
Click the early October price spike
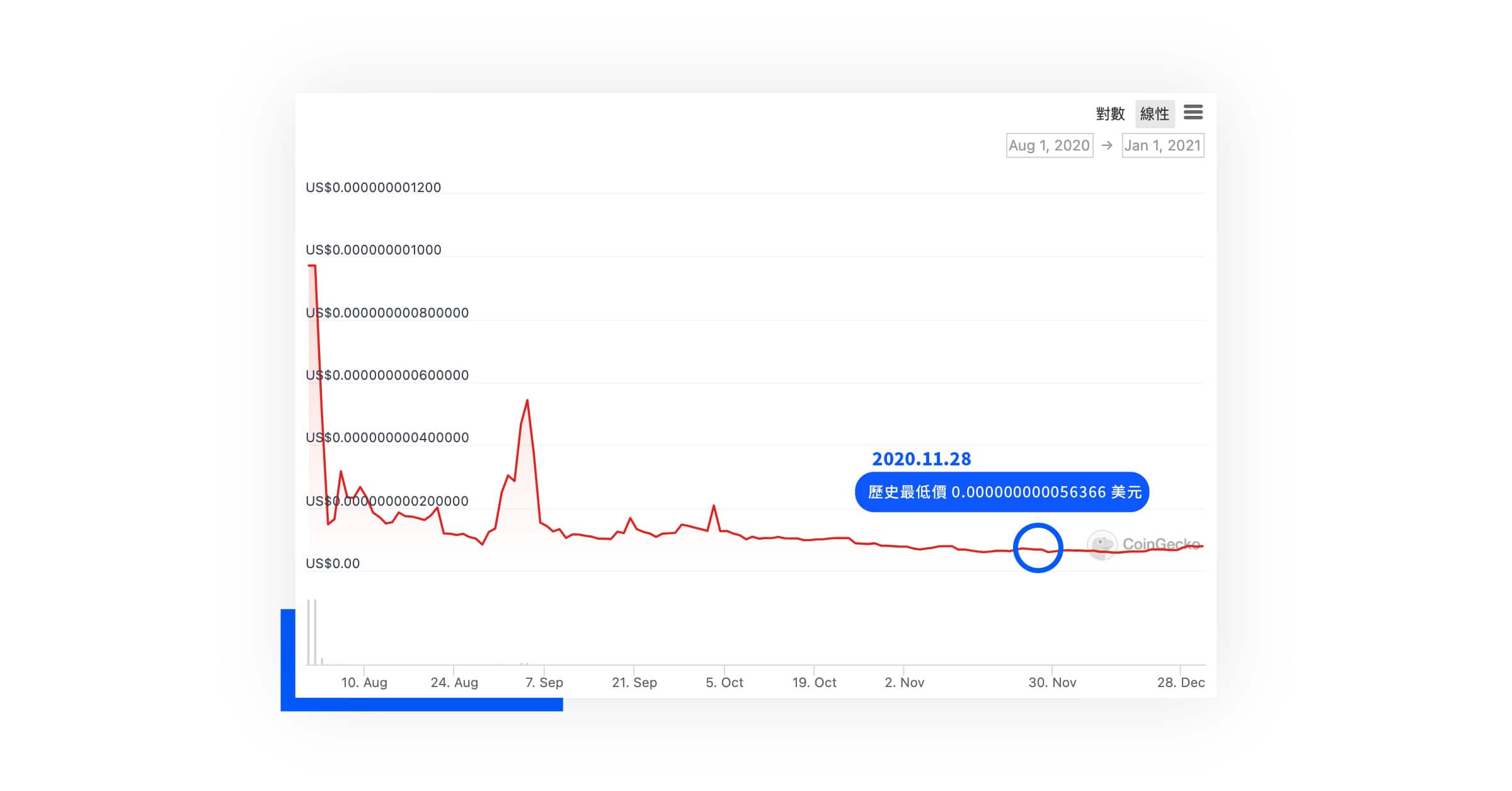click(x=714, y=506)
